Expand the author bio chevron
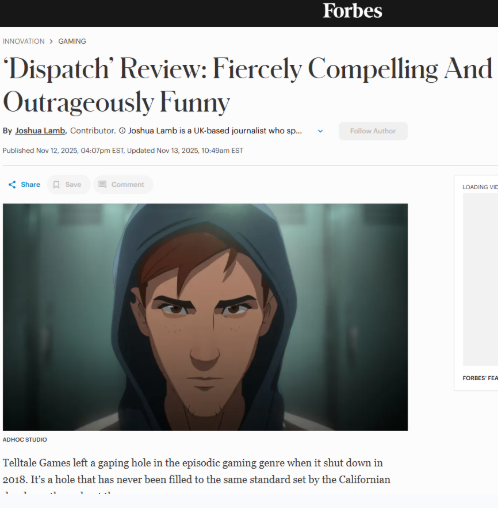The width and height of the screenshot is (498, 508). [x=320, y=131]
